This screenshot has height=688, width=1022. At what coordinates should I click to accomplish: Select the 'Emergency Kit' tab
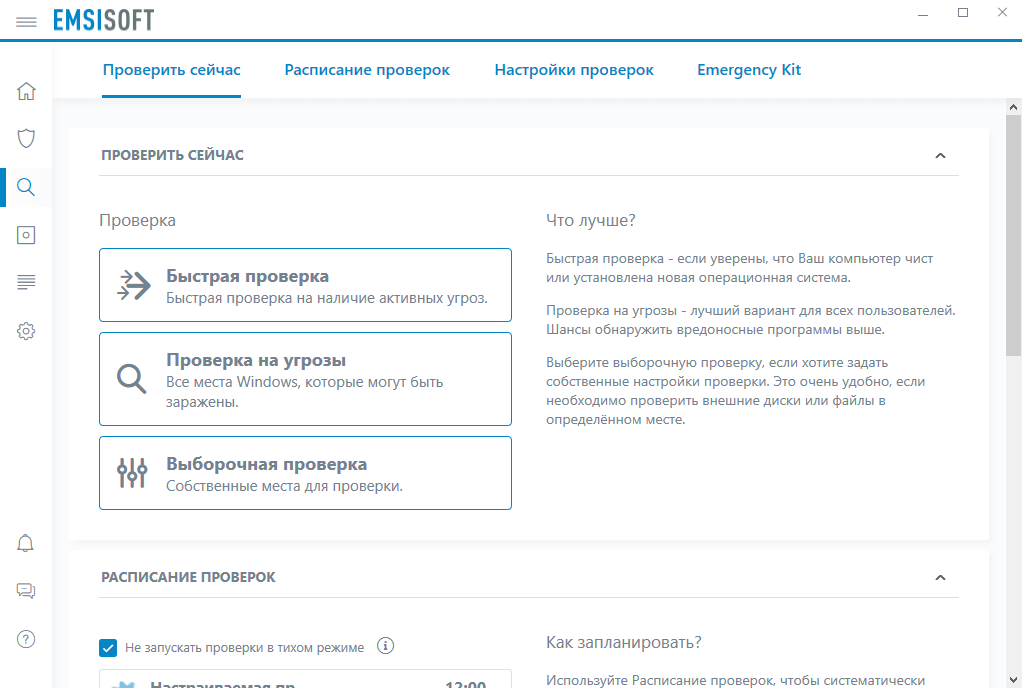tap(749, 70)
